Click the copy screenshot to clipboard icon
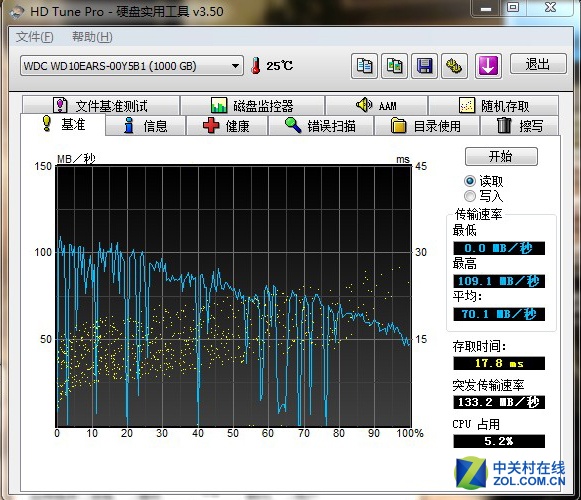Image resolution: width=581 pixels, height=500 pixels. tap(395, 66)
